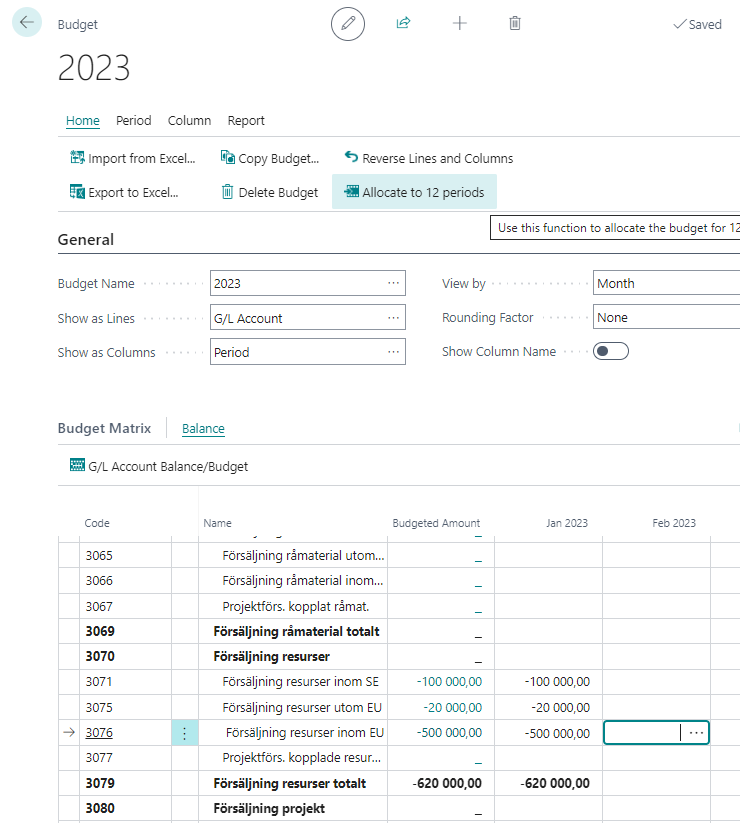This screenshot has width=740, height=823.
Task: Select row 3080 Försäljning projekt
Action: [x=269, y=808]
